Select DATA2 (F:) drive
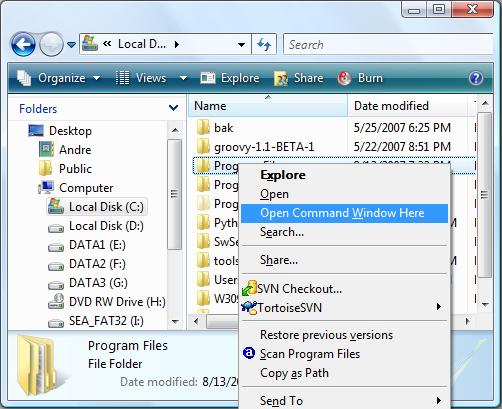Image resolution: width=502 pixels, height=409 pixels. [97, 264]
